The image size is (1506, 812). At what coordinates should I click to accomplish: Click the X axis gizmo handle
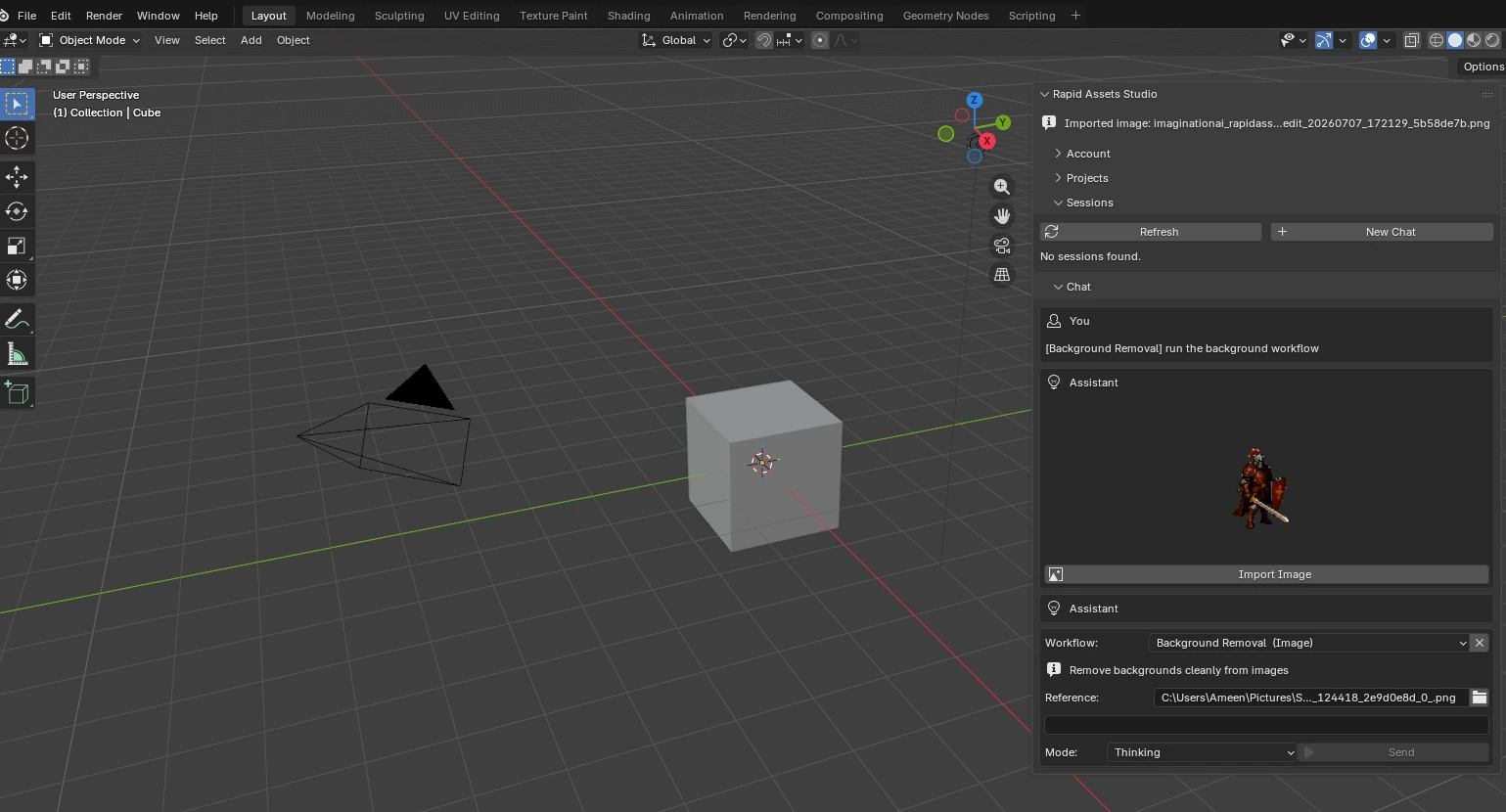coord(986,141)
